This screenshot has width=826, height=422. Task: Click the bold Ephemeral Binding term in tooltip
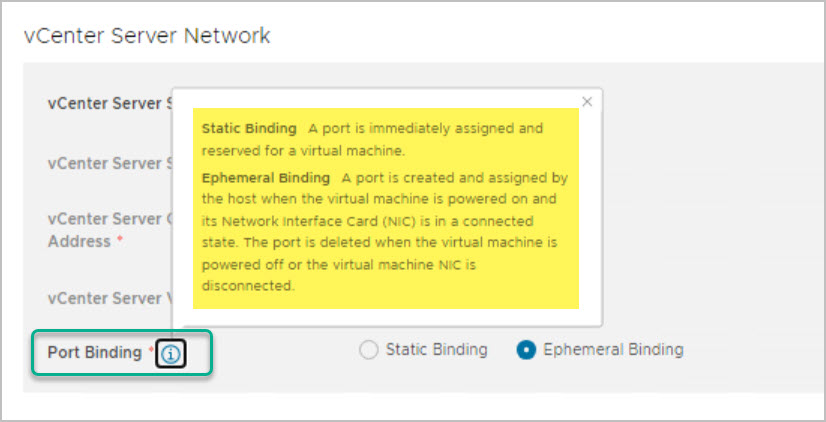[x=266, y=177]
